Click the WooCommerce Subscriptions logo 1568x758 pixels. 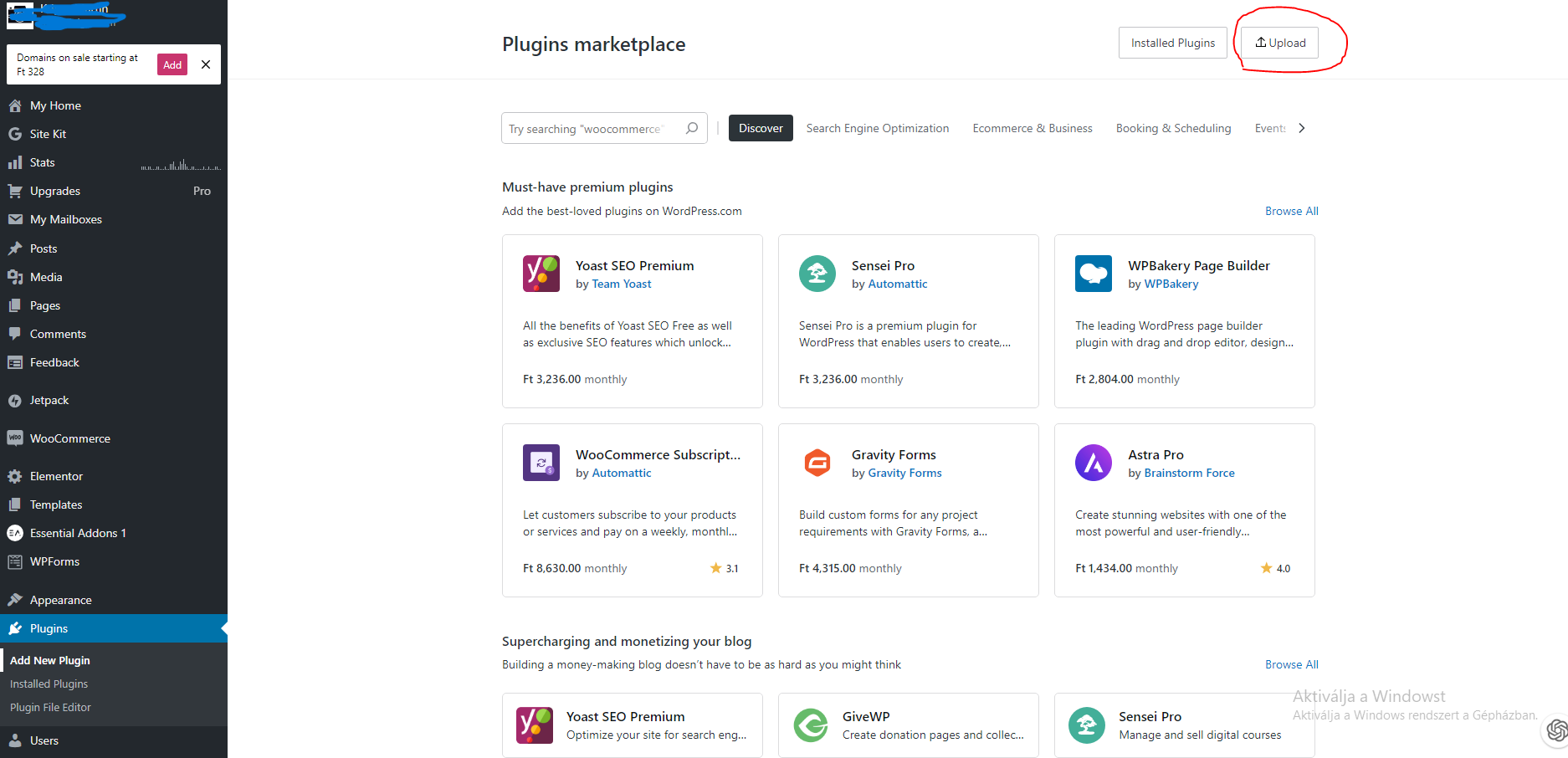(x=541, y=463)
